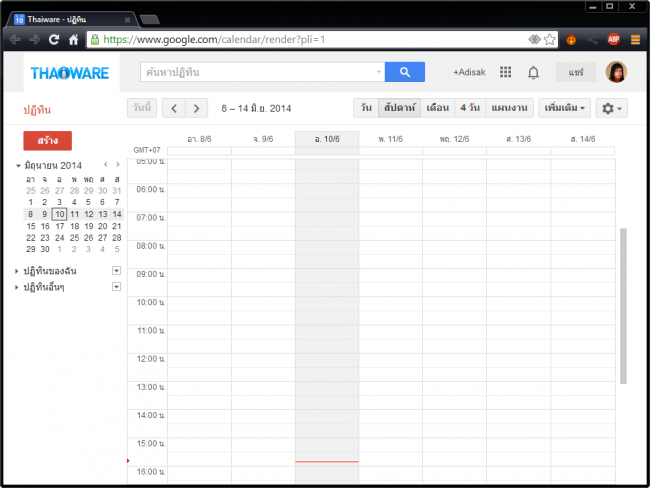Open settings gear dropdown
650x488 pixels.
[x=611, y=108]
